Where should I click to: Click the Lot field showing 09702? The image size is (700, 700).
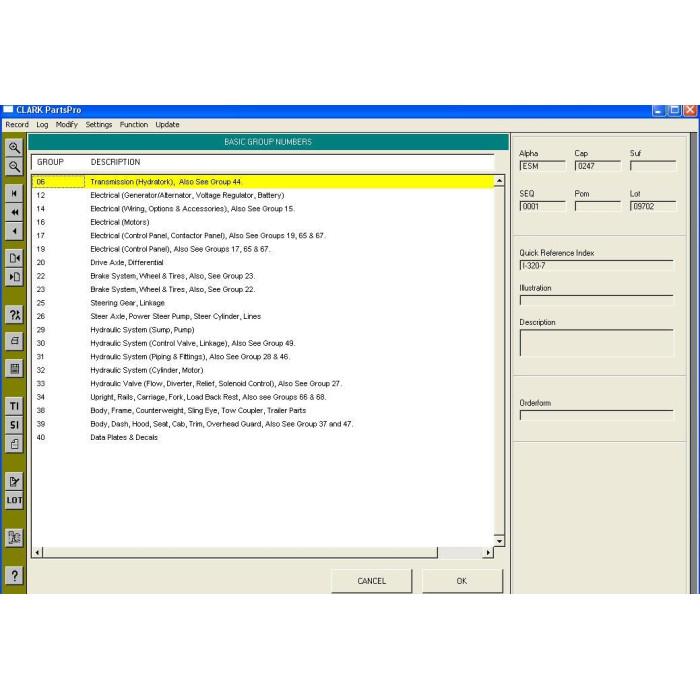[653, 206]
